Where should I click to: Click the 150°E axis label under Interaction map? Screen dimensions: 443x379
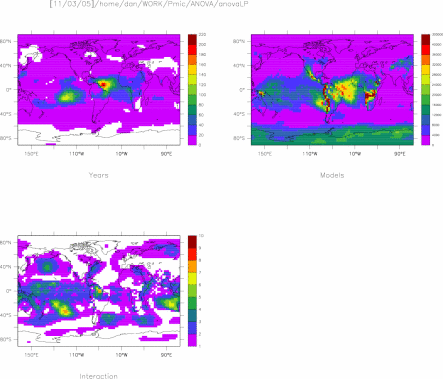pos(32,355)
